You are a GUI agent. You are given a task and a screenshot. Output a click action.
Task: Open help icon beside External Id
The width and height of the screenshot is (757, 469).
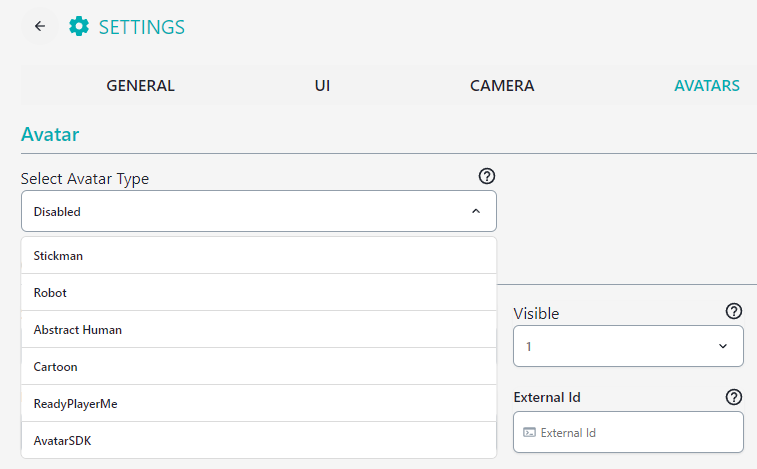click(734, 397)
